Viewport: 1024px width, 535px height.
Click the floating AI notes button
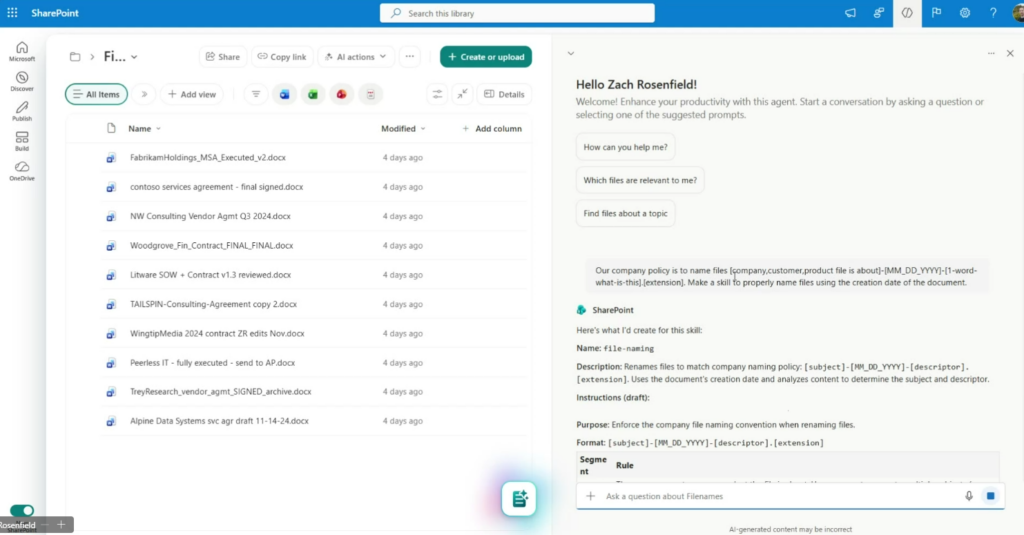(x=519, y=499)
